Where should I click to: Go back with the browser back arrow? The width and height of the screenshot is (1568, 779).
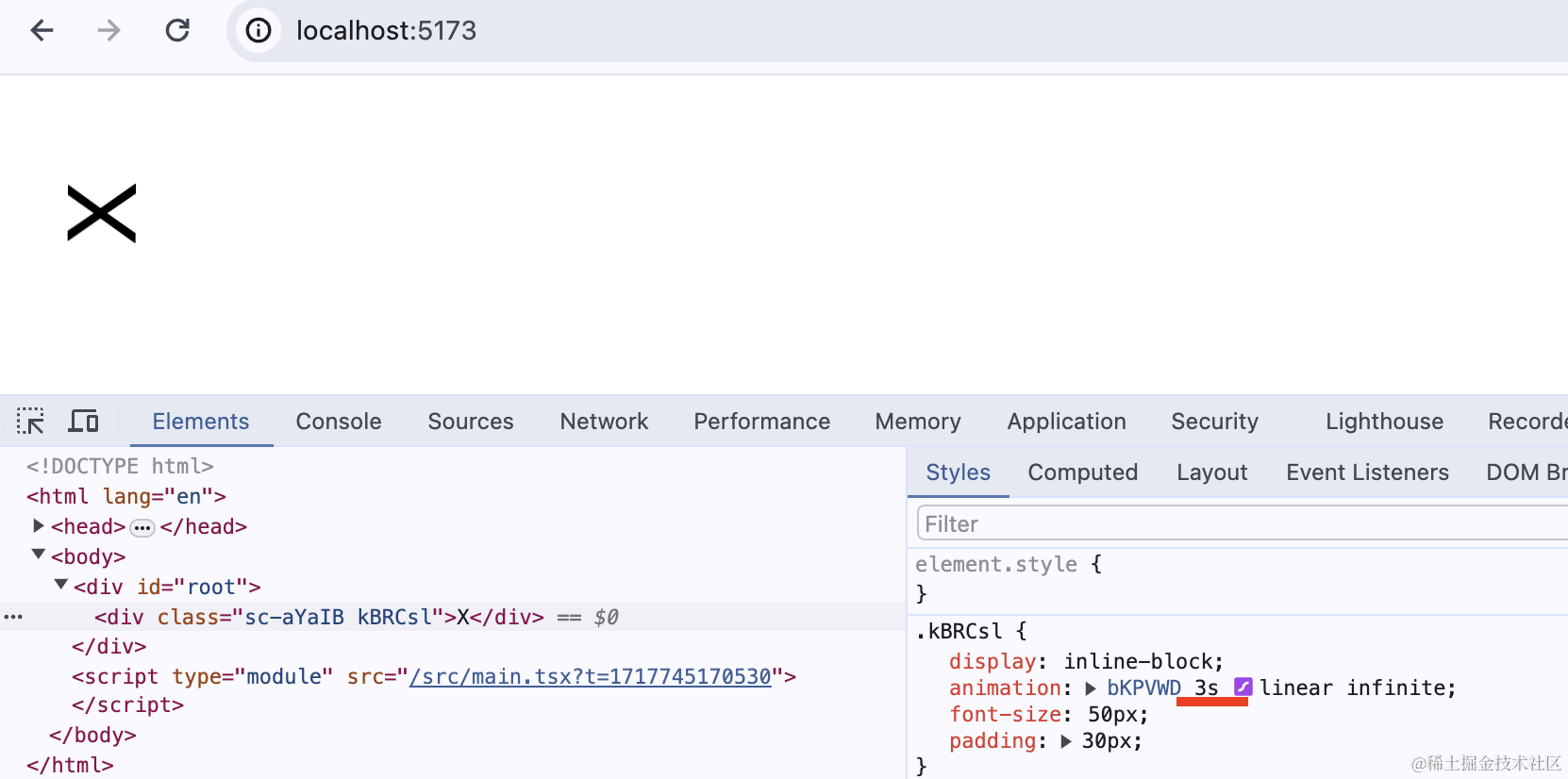pos(42,31)
